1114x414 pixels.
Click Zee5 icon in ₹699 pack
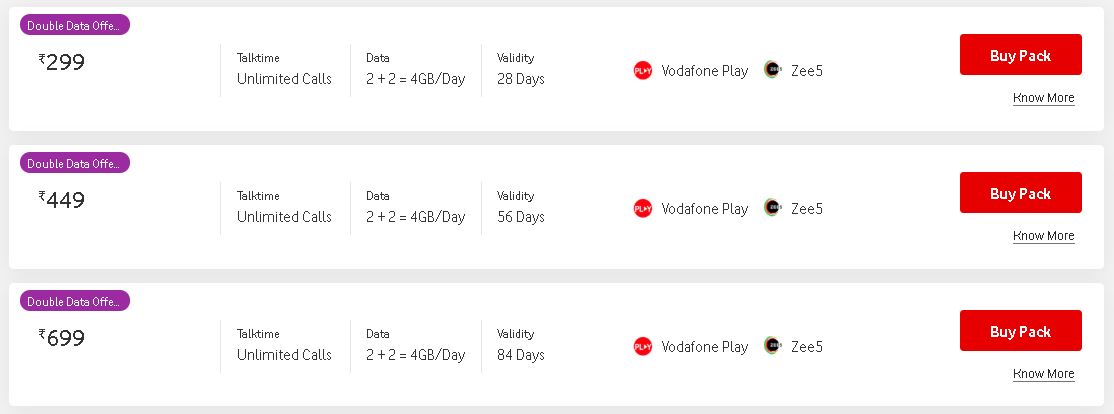[771, 346]
